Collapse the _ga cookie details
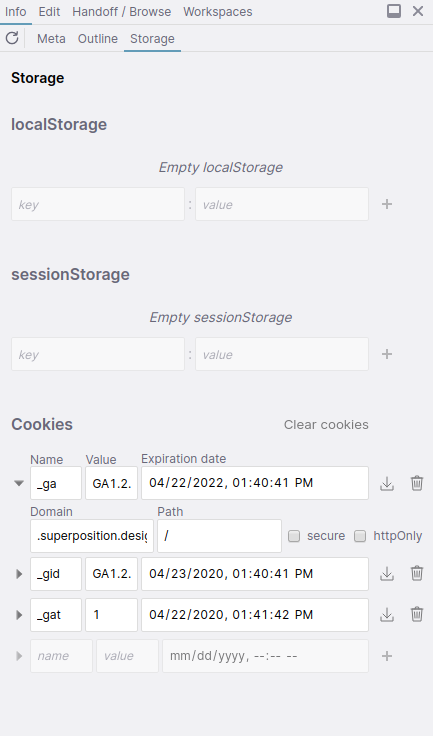 [19, 483]
